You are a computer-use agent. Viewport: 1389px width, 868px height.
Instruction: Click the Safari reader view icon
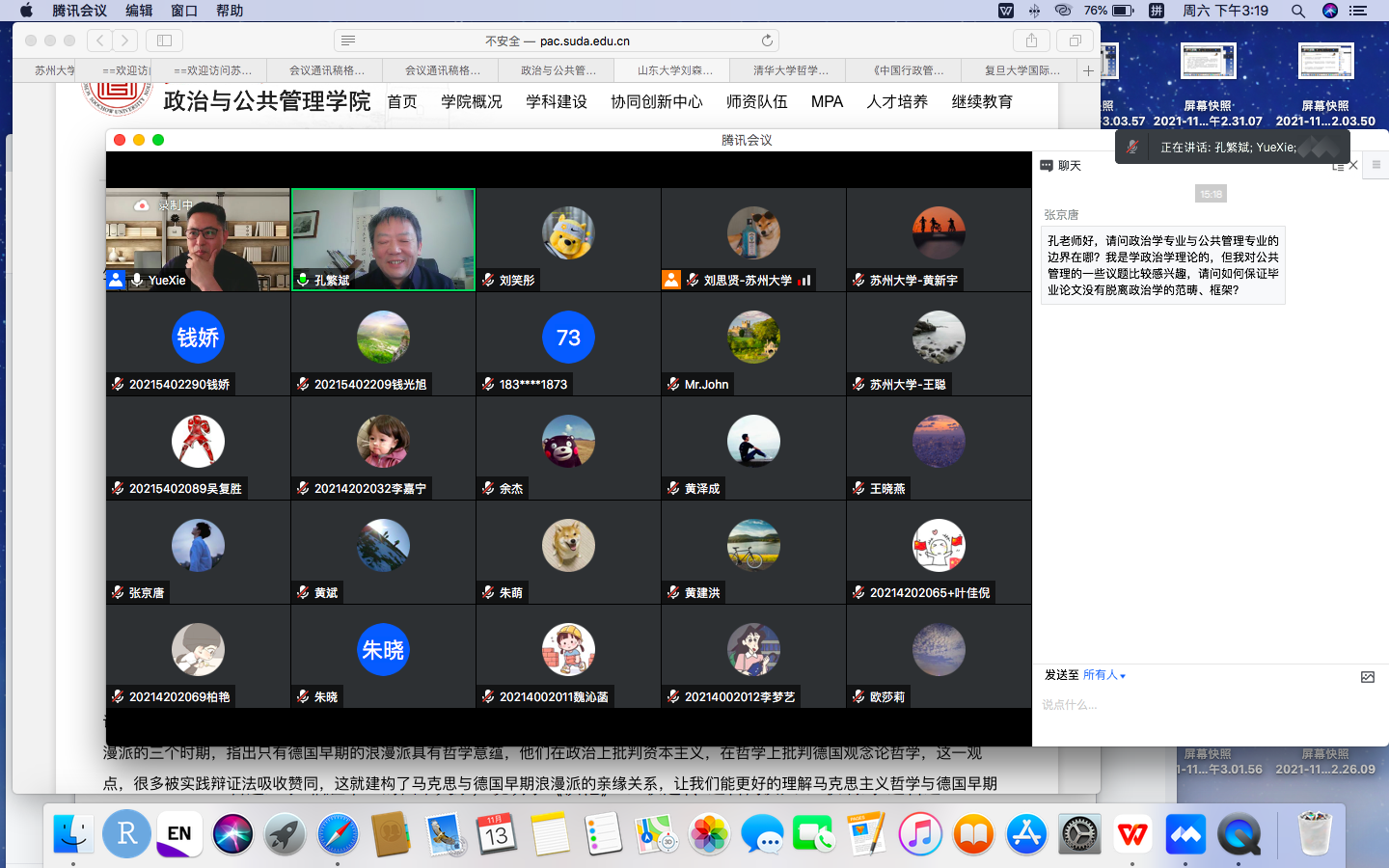pyautogui.click(x=348, y=41)
